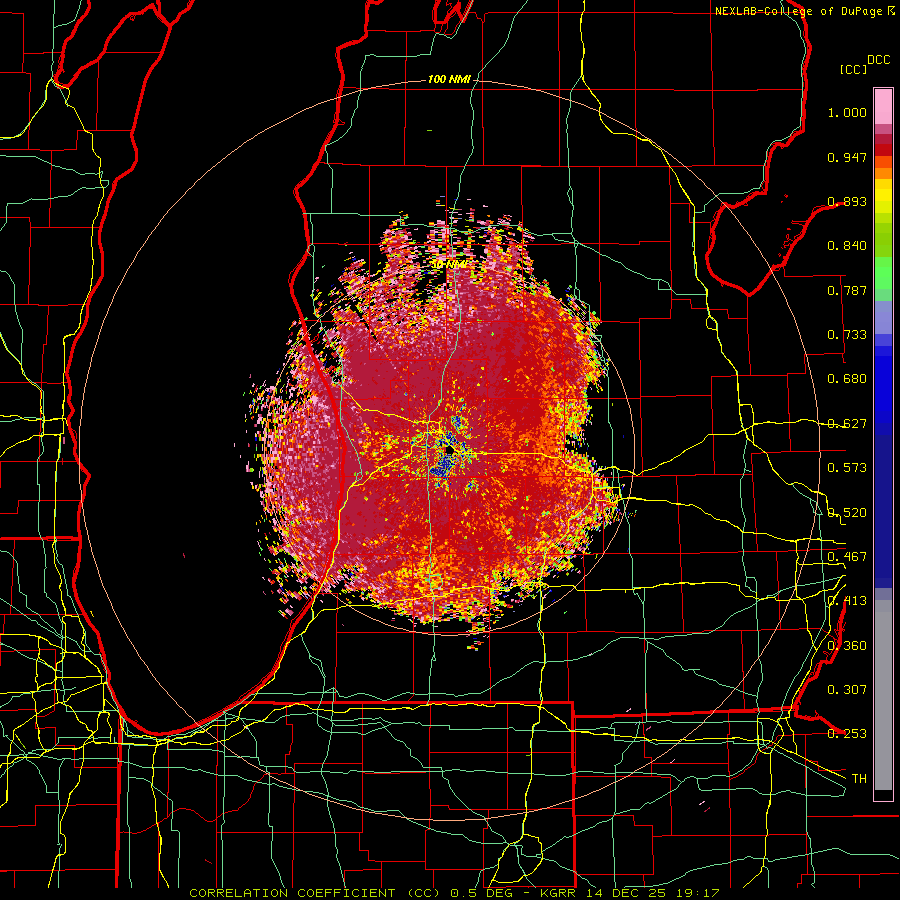The height and width of the screenshot is (900, 900).
Task: Click the 0.733 legend value
Action: 847,335
